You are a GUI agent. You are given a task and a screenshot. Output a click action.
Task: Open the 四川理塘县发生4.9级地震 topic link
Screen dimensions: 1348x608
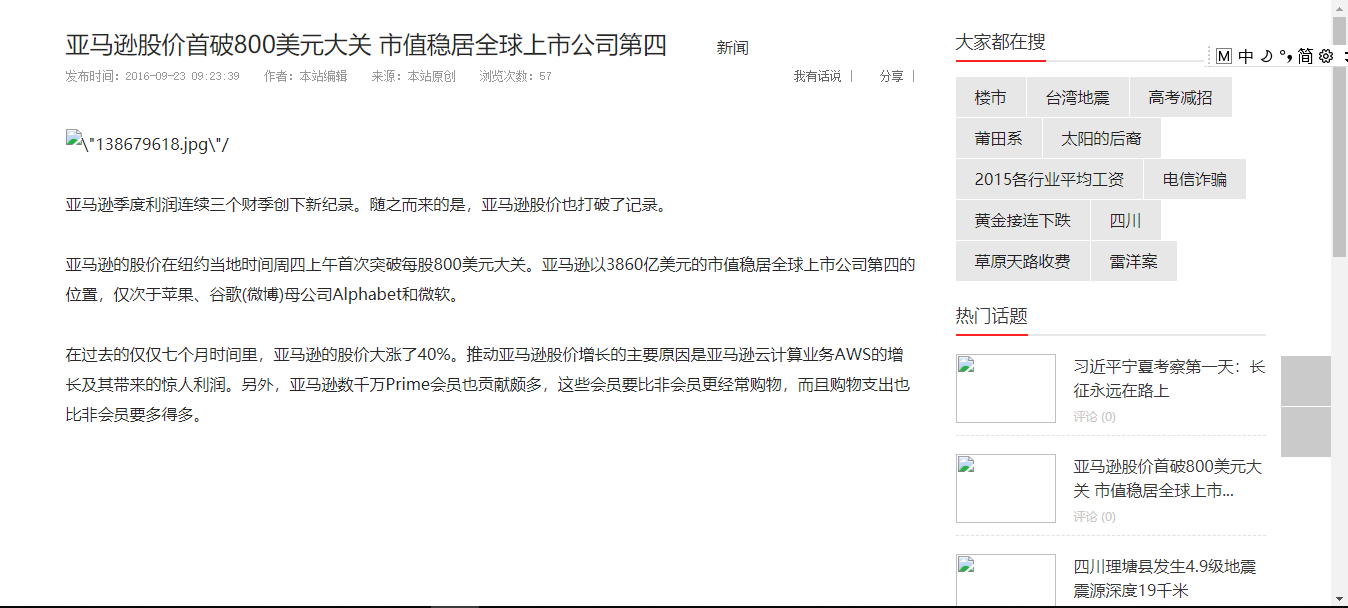1164,578
